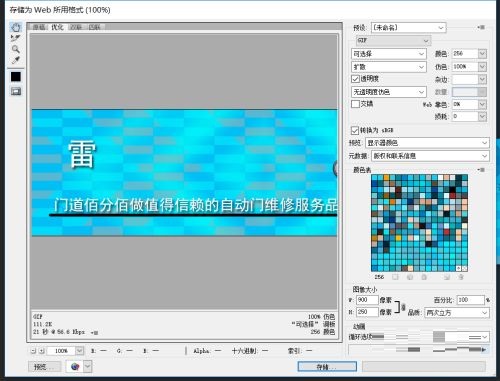Click the lock selected color icon
500x381 pixels.
[424, 277]
